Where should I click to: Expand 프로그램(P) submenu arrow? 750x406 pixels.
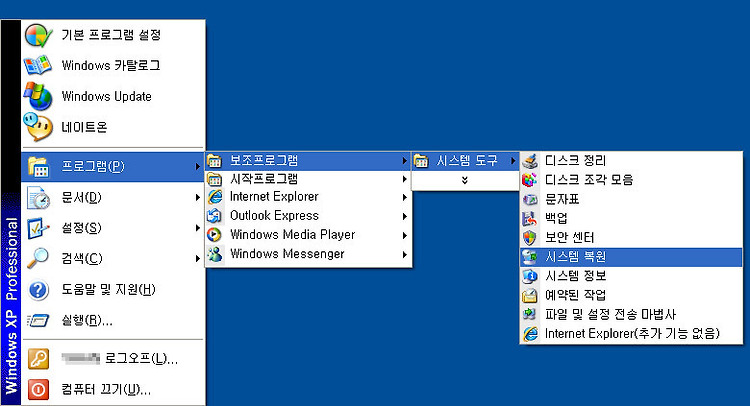pyautogui.click(x=197, y=167)
